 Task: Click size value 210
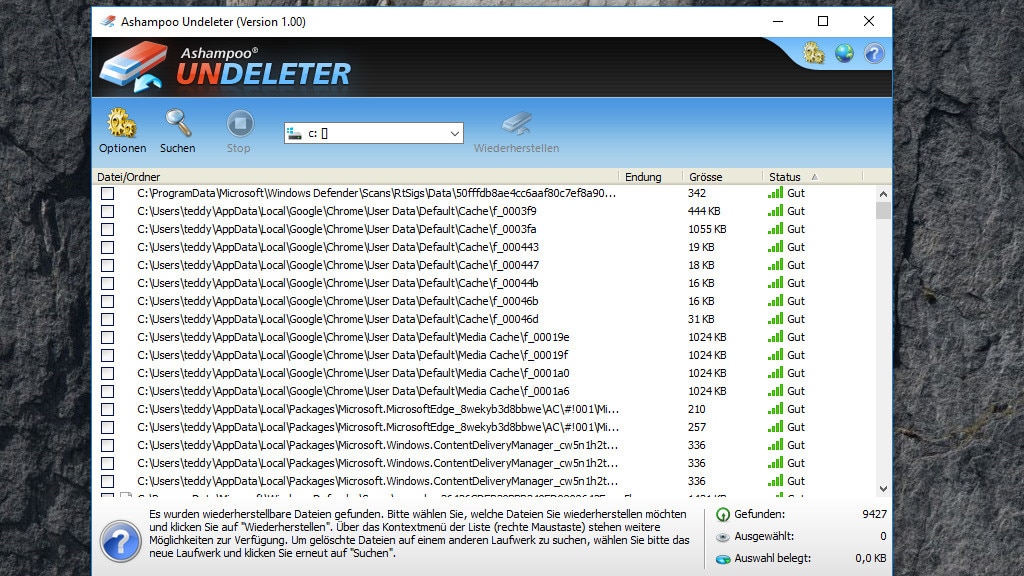click(x=696, y=409)
